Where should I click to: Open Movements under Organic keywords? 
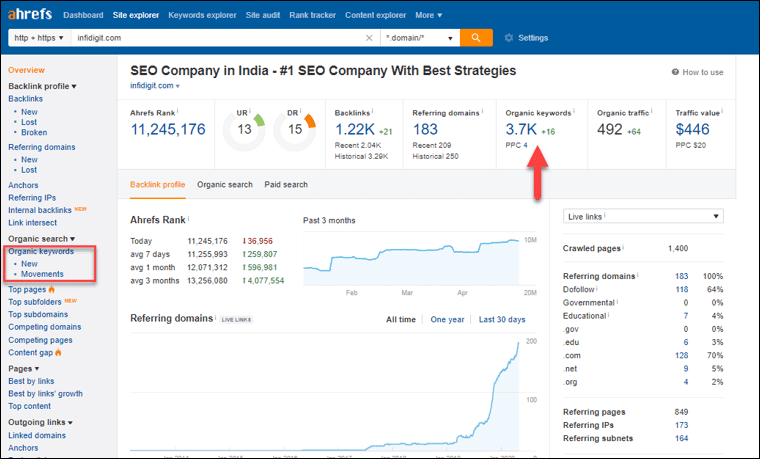[42, 274]
